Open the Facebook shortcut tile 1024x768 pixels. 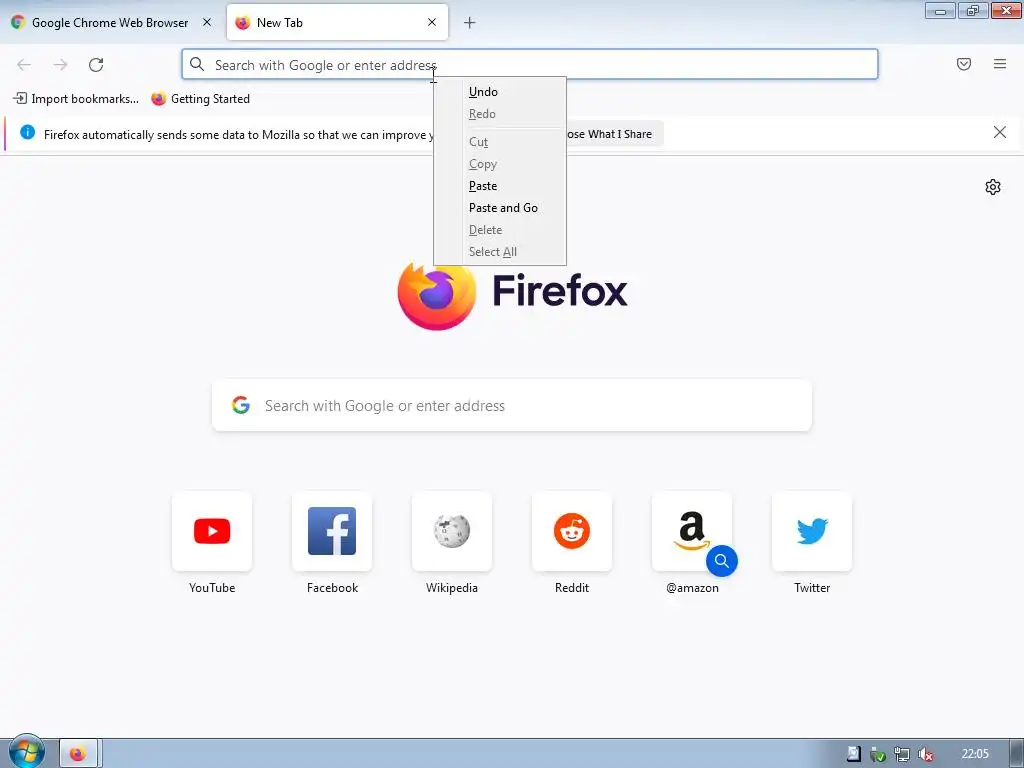pos(332,532)
